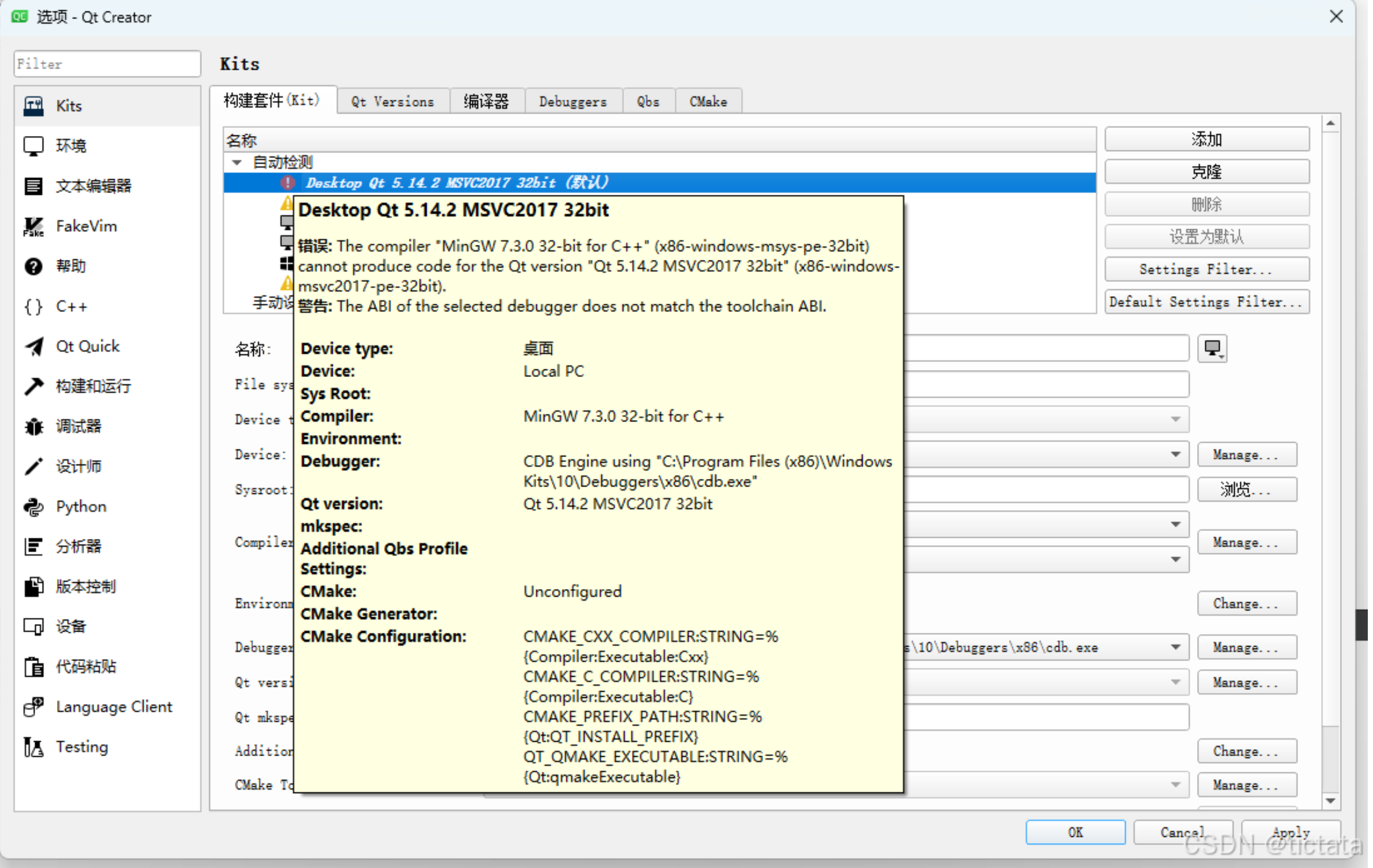Screen dimensions: 1373x868
Task: Select the Testing settings category
Action: pyautogui.click(x=81, y=746)
